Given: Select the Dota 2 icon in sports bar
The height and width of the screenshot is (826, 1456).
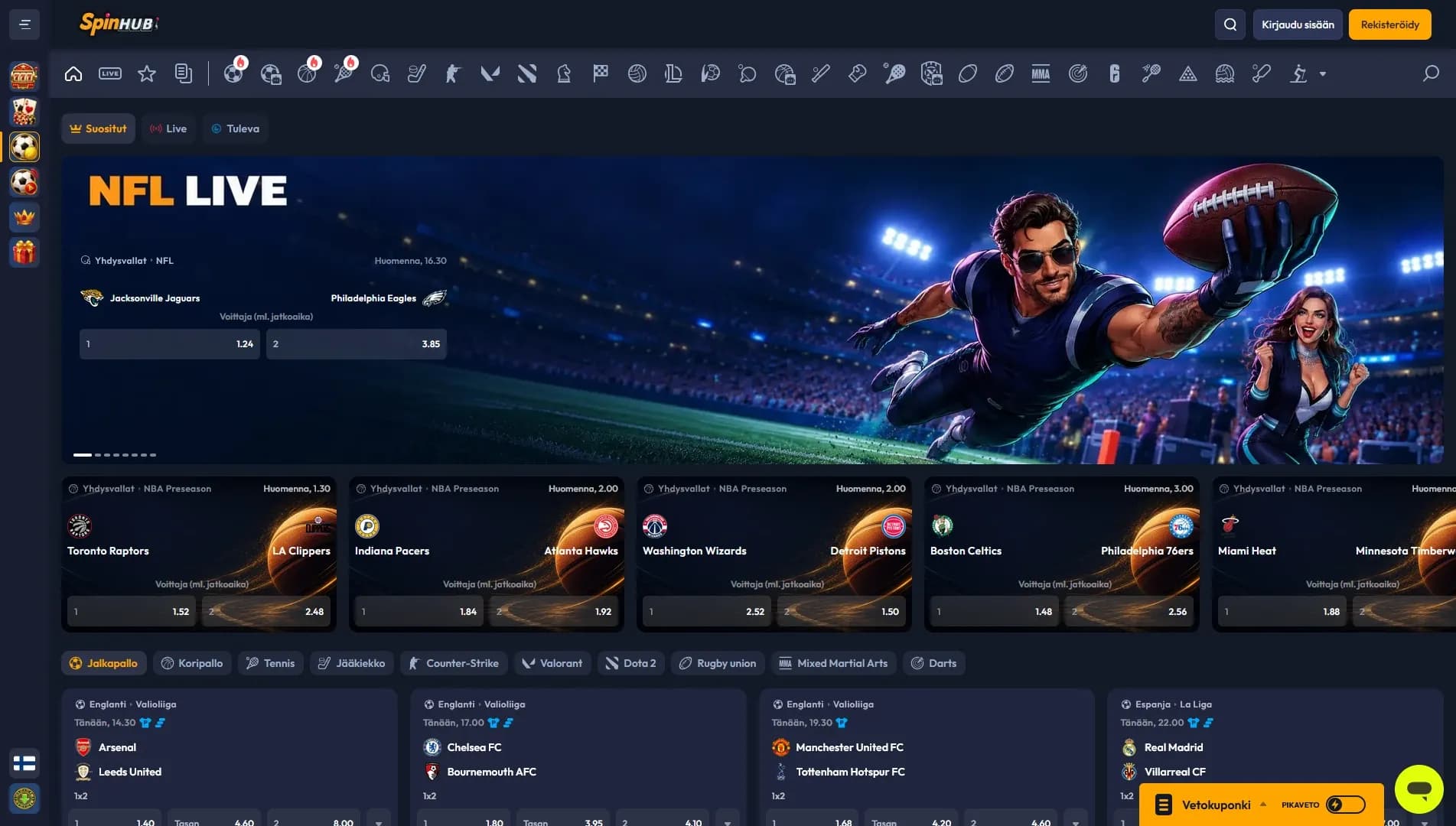Looking at the screenshot, I should click(527, 74).
